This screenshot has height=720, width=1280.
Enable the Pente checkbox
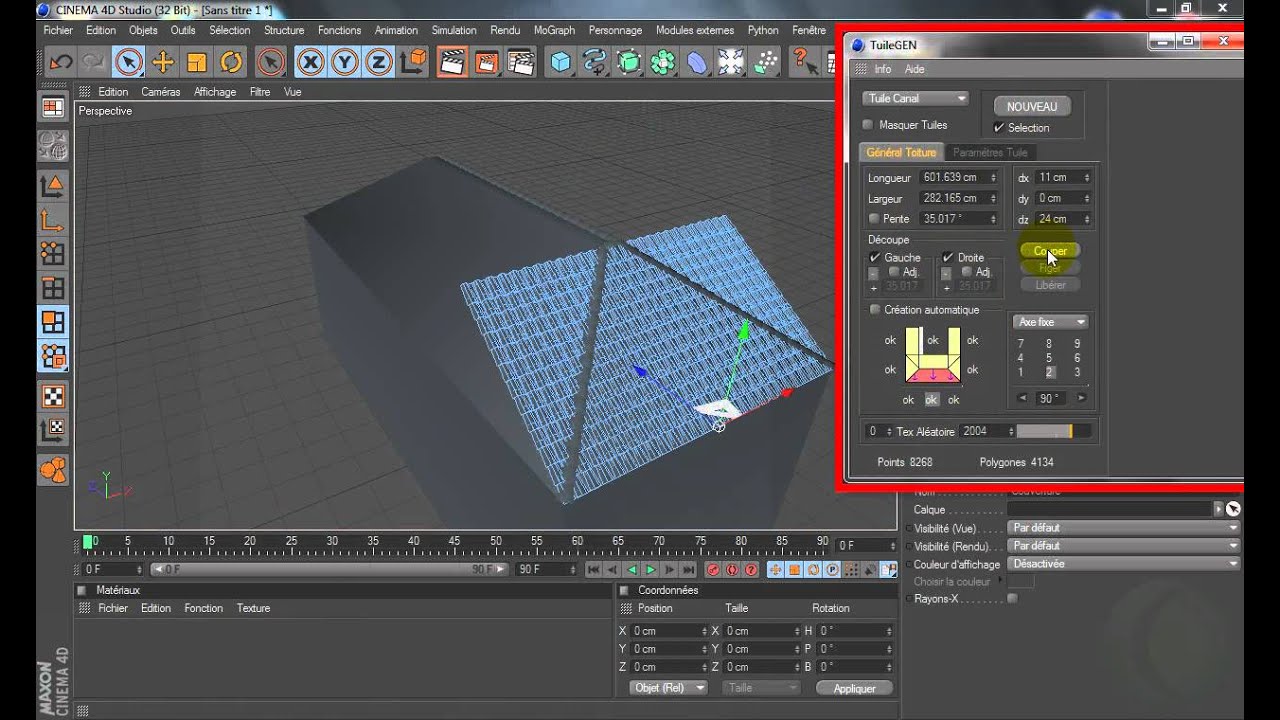(x=875, y=219)
